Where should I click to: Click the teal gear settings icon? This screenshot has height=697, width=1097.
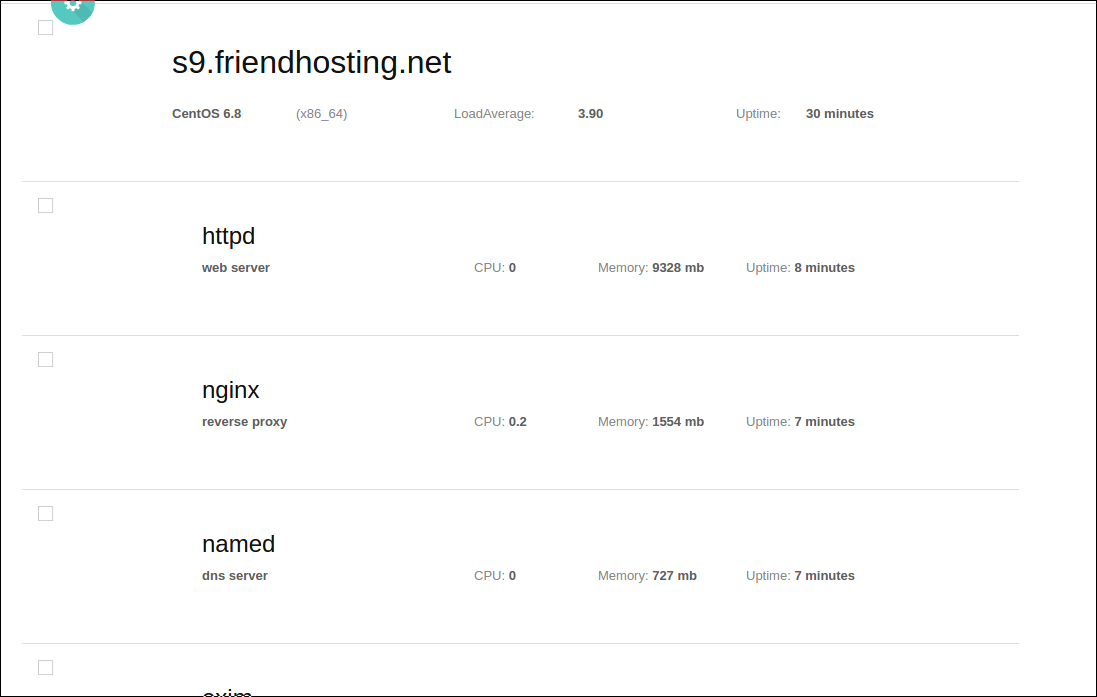(73, 7)
